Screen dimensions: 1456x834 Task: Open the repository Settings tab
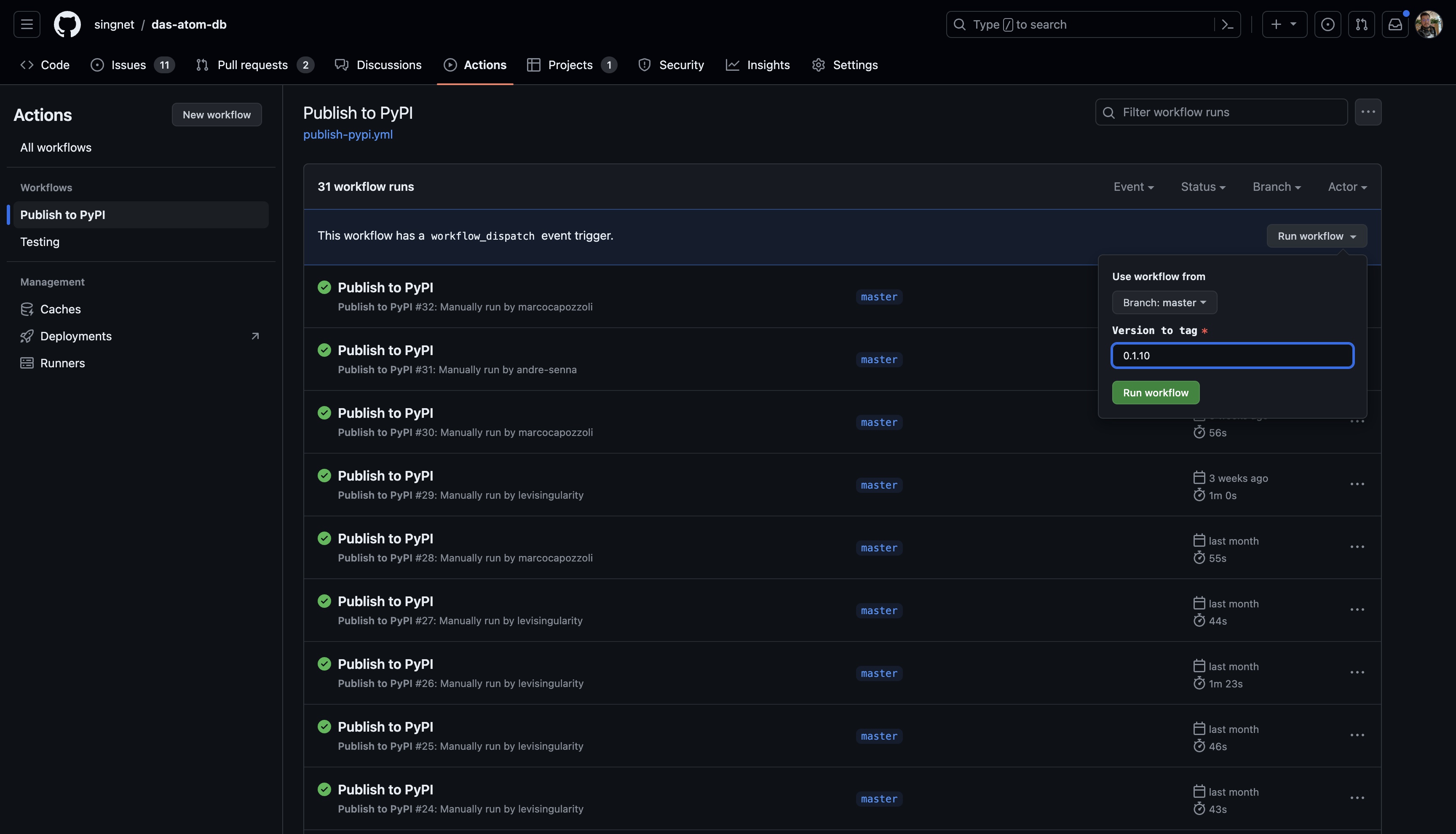point(844,65)
